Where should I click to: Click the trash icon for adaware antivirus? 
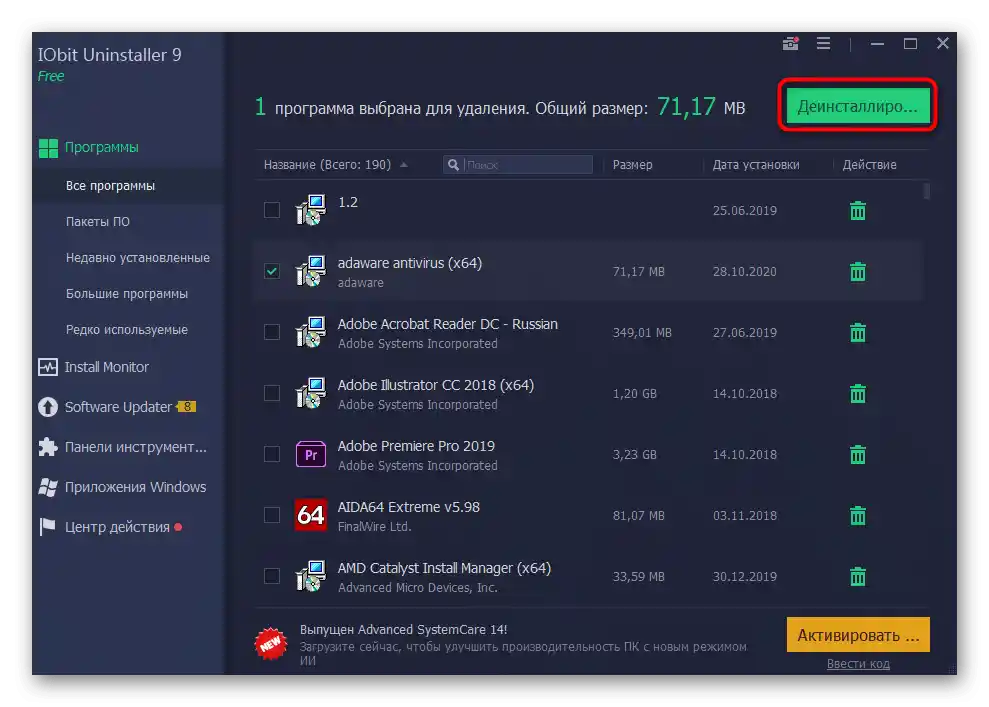857,272
